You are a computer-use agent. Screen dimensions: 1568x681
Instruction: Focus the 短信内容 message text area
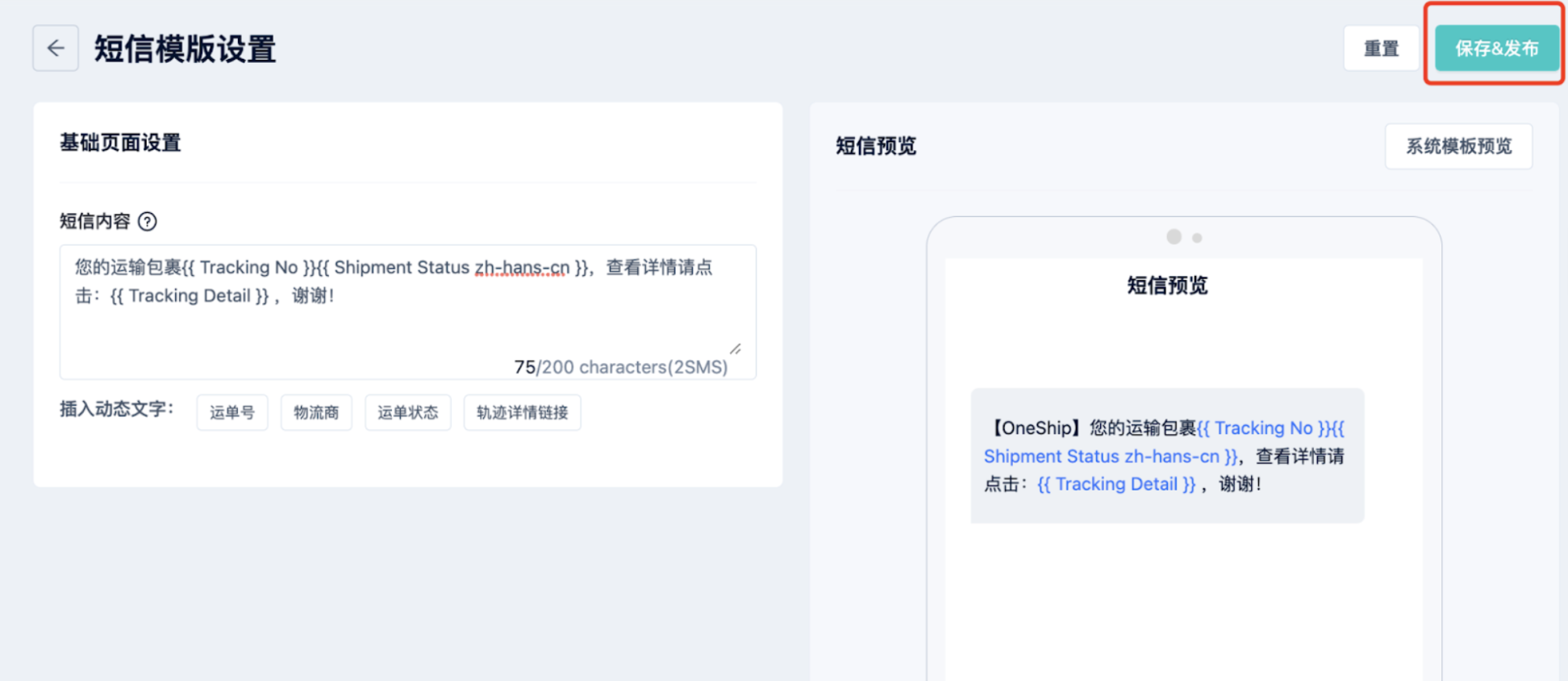(408, 311)
